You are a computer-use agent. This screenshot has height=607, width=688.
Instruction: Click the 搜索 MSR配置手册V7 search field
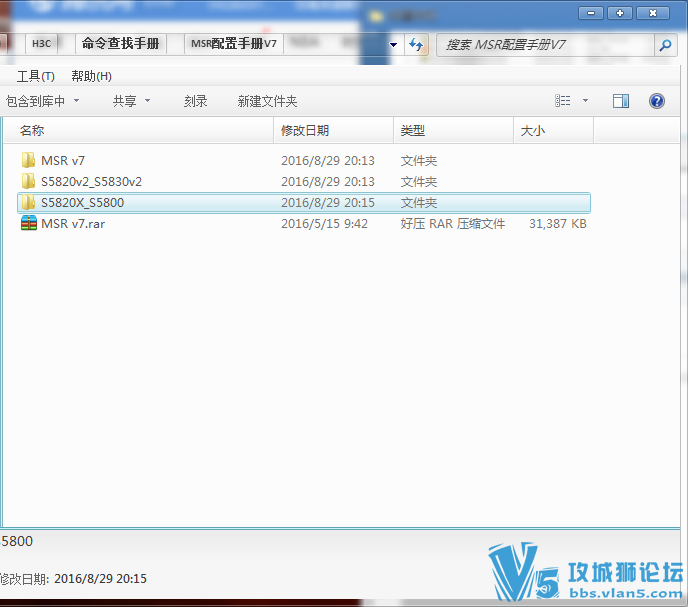pyautogui.click(x=545, y=45)
